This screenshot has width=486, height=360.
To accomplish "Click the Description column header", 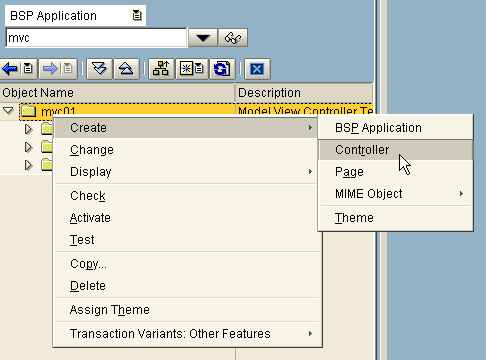I will tap(304, 93).
